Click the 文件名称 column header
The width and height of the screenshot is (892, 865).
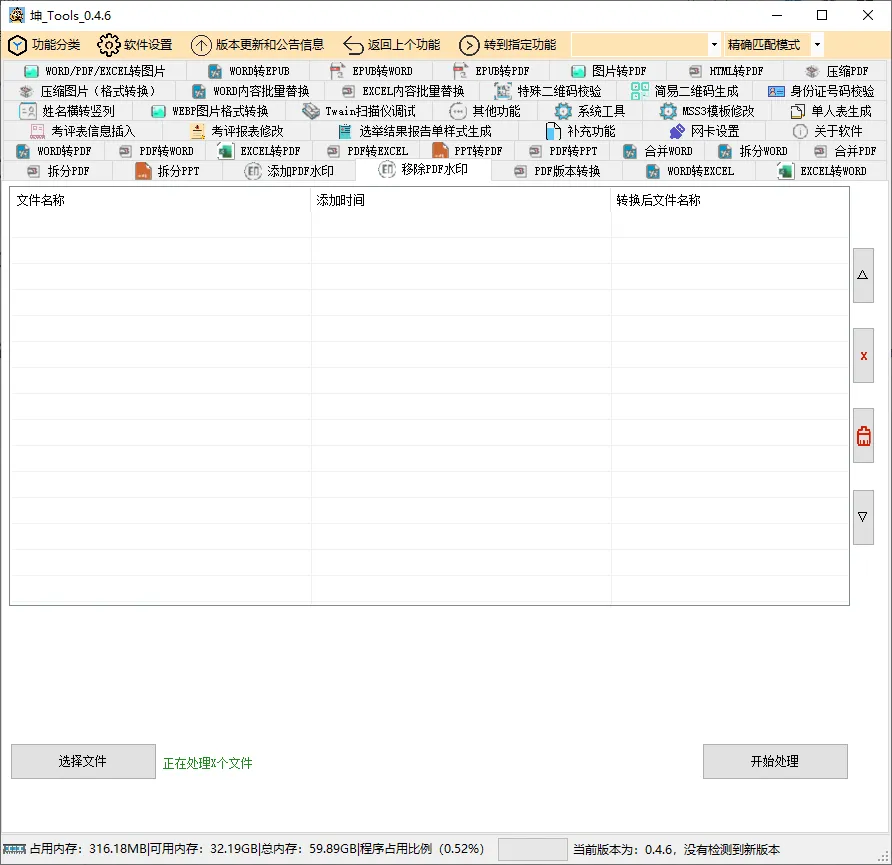[x=160, y=200]
